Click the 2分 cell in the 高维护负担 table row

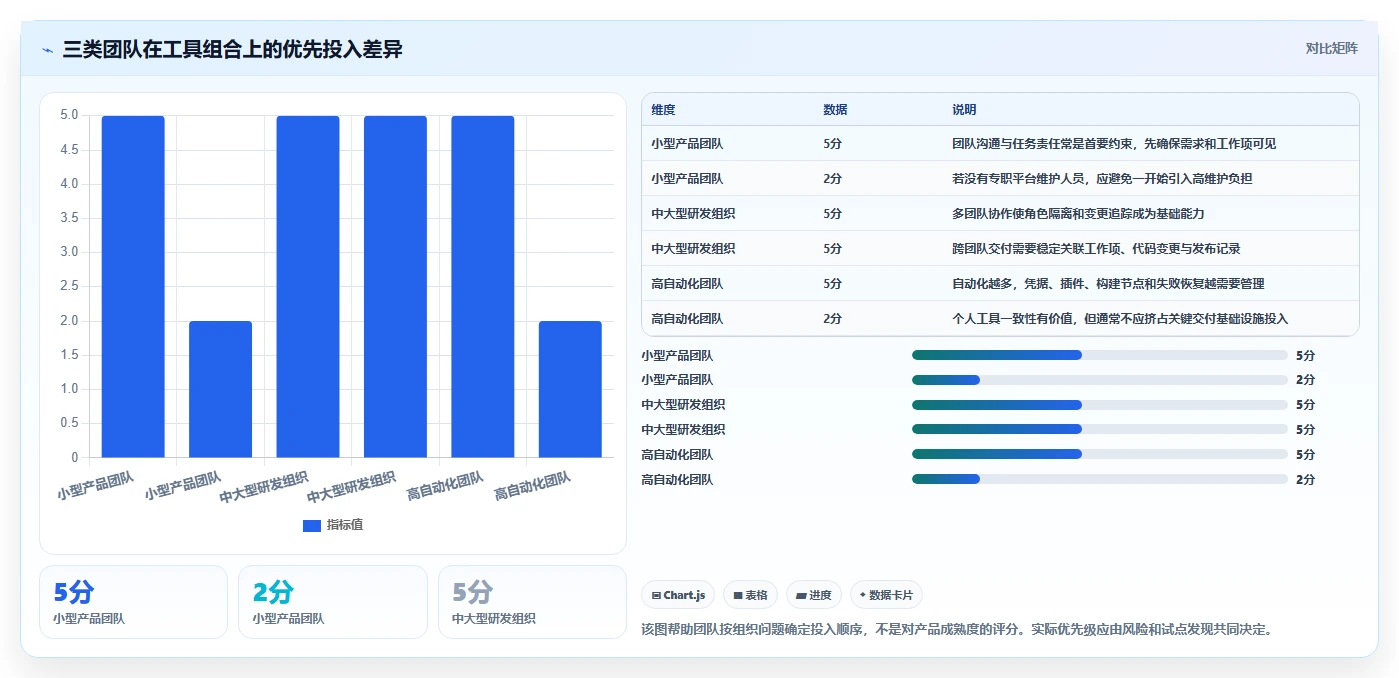832,179
